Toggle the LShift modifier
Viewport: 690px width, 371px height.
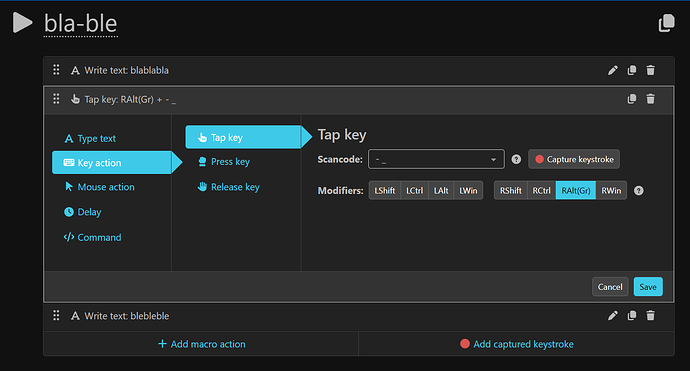385,191
